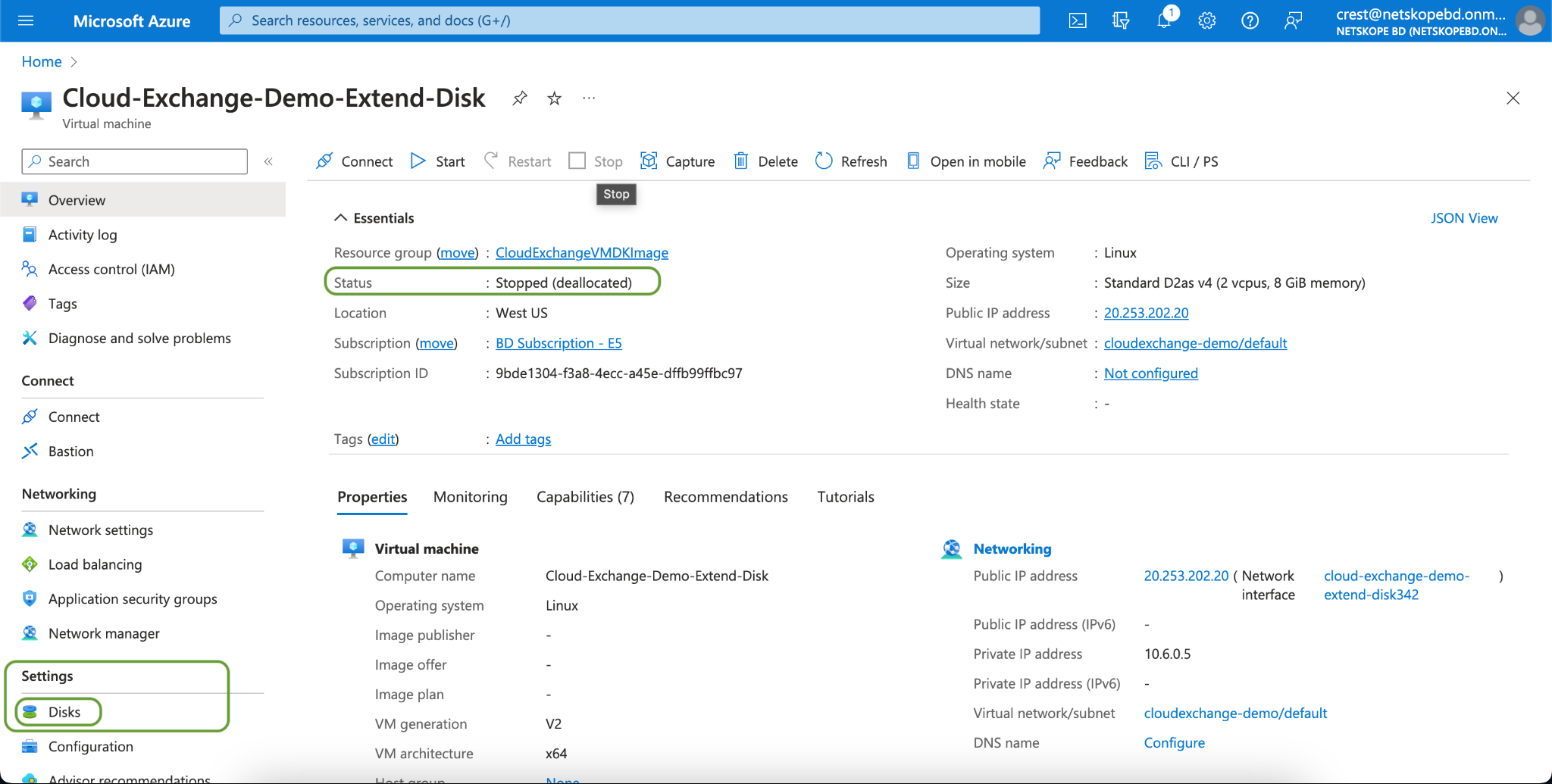Click Open in mobile
Viewport: 1552px width, 784px height.
[966, 161]
